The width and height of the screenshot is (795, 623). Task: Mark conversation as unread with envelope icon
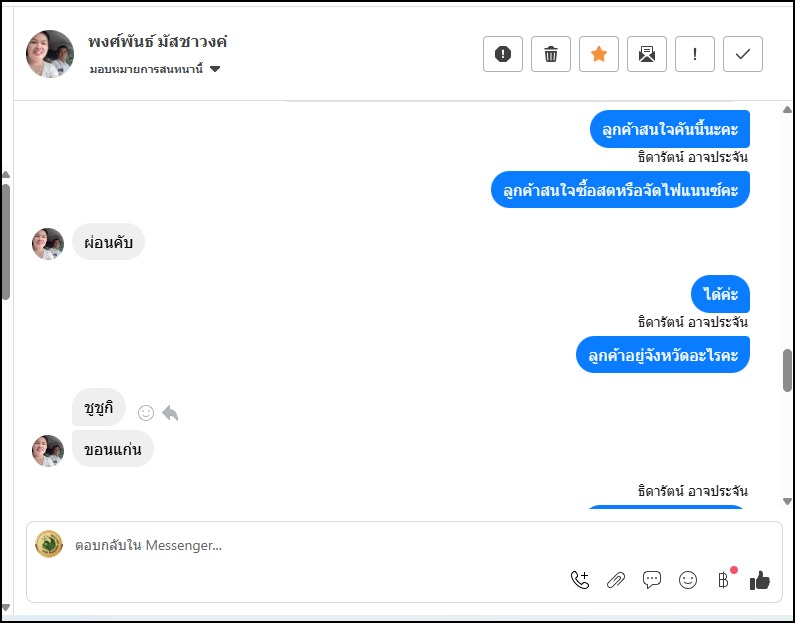coord(647,54)
